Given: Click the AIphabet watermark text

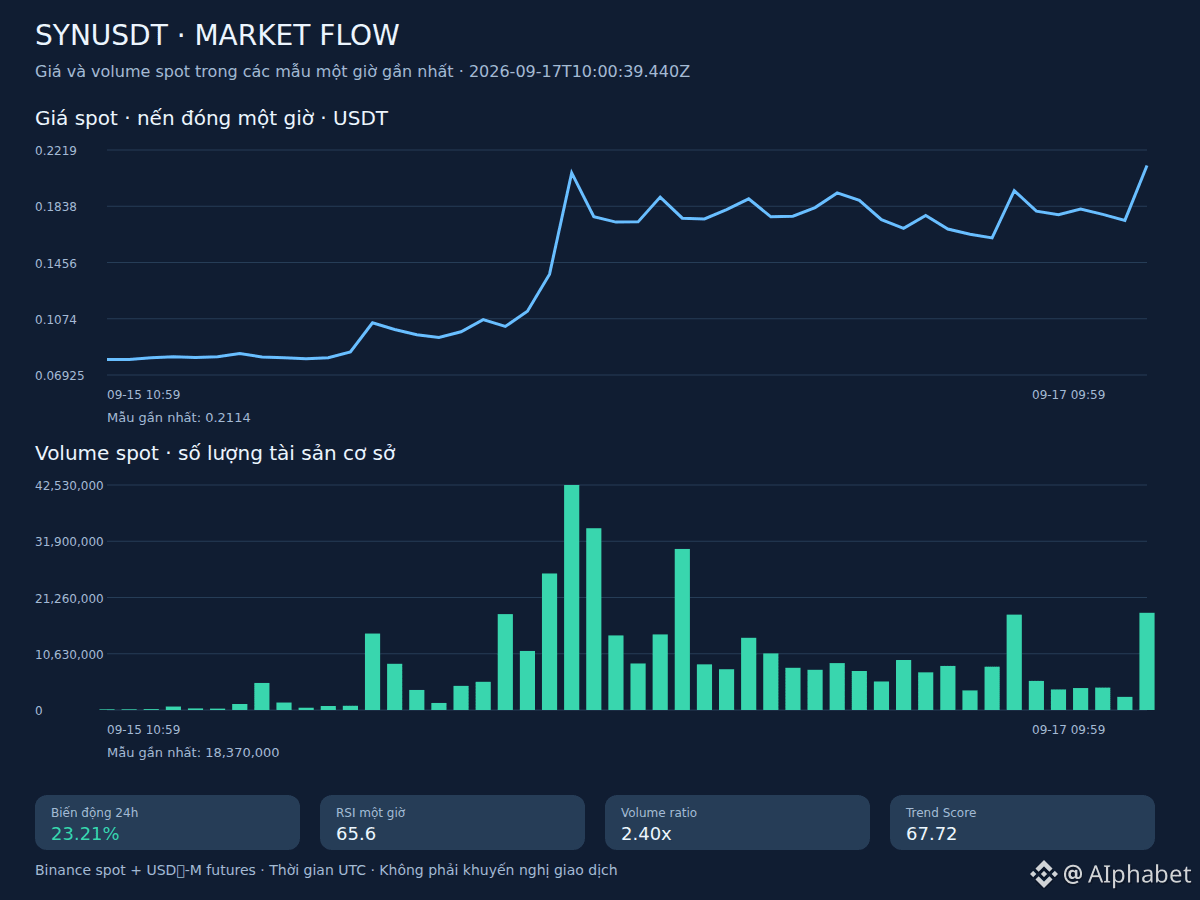Looking at the screenshot, I should click(x=1127, y=874).
